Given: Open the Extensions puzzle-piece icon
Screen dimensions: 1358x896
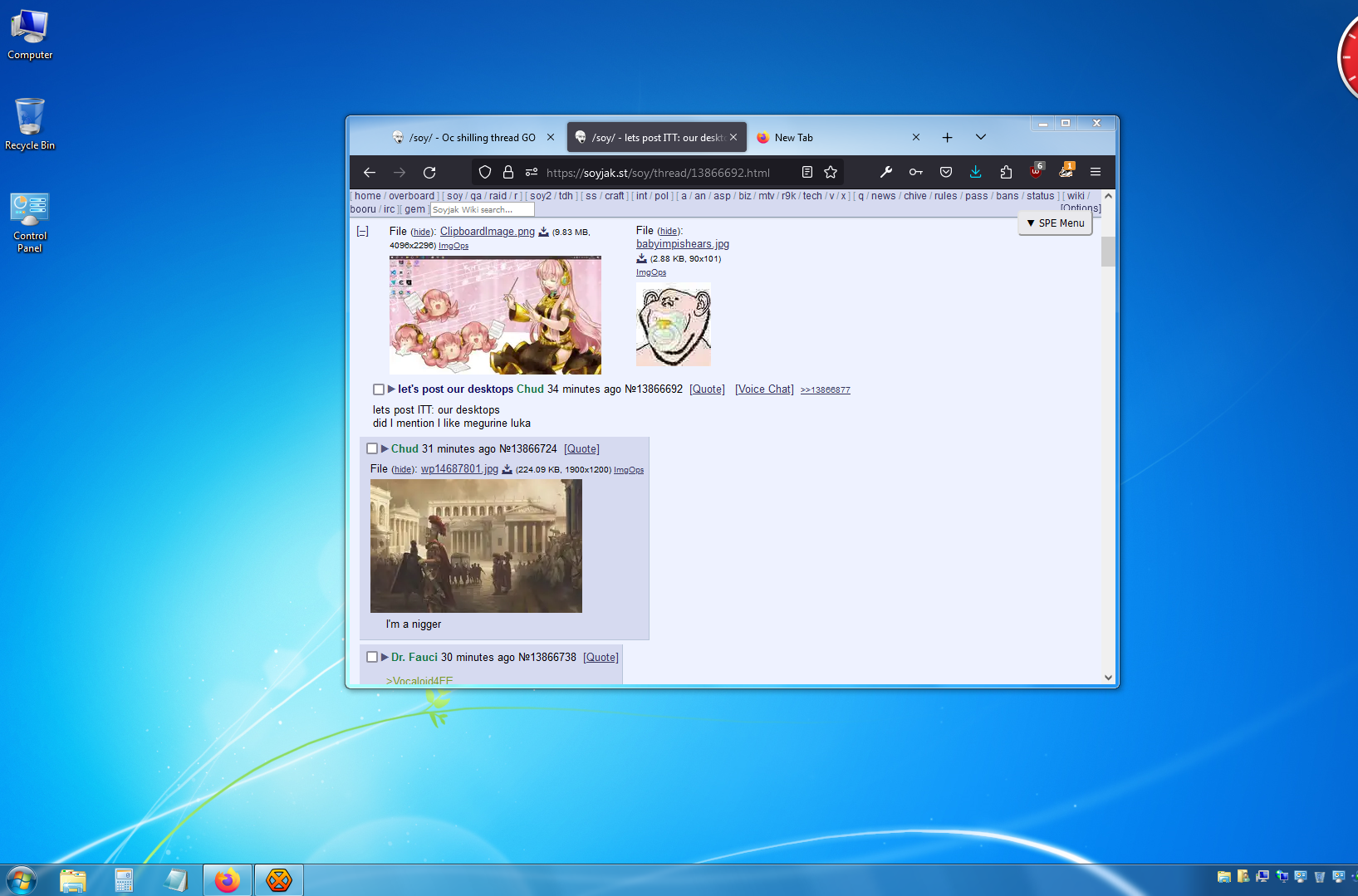Looking at the screenshot, I should click(1006, 172).
